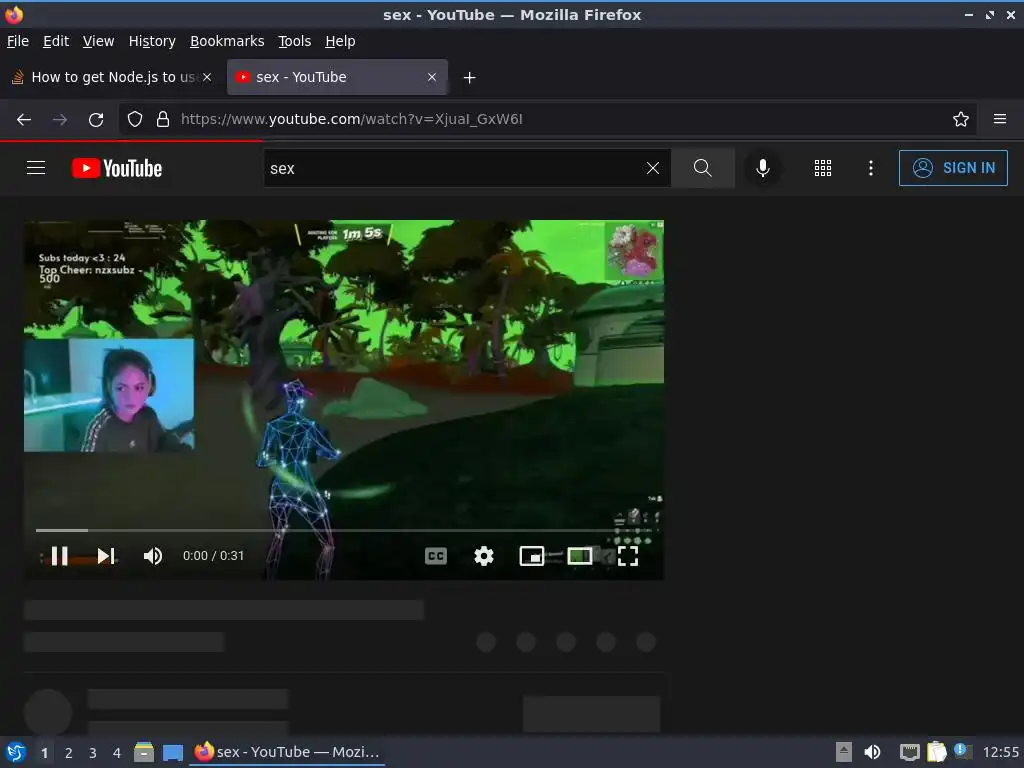Open the File menu
Screen dimensions: 1024x768
pyautogui.click(x=18, y=41)
